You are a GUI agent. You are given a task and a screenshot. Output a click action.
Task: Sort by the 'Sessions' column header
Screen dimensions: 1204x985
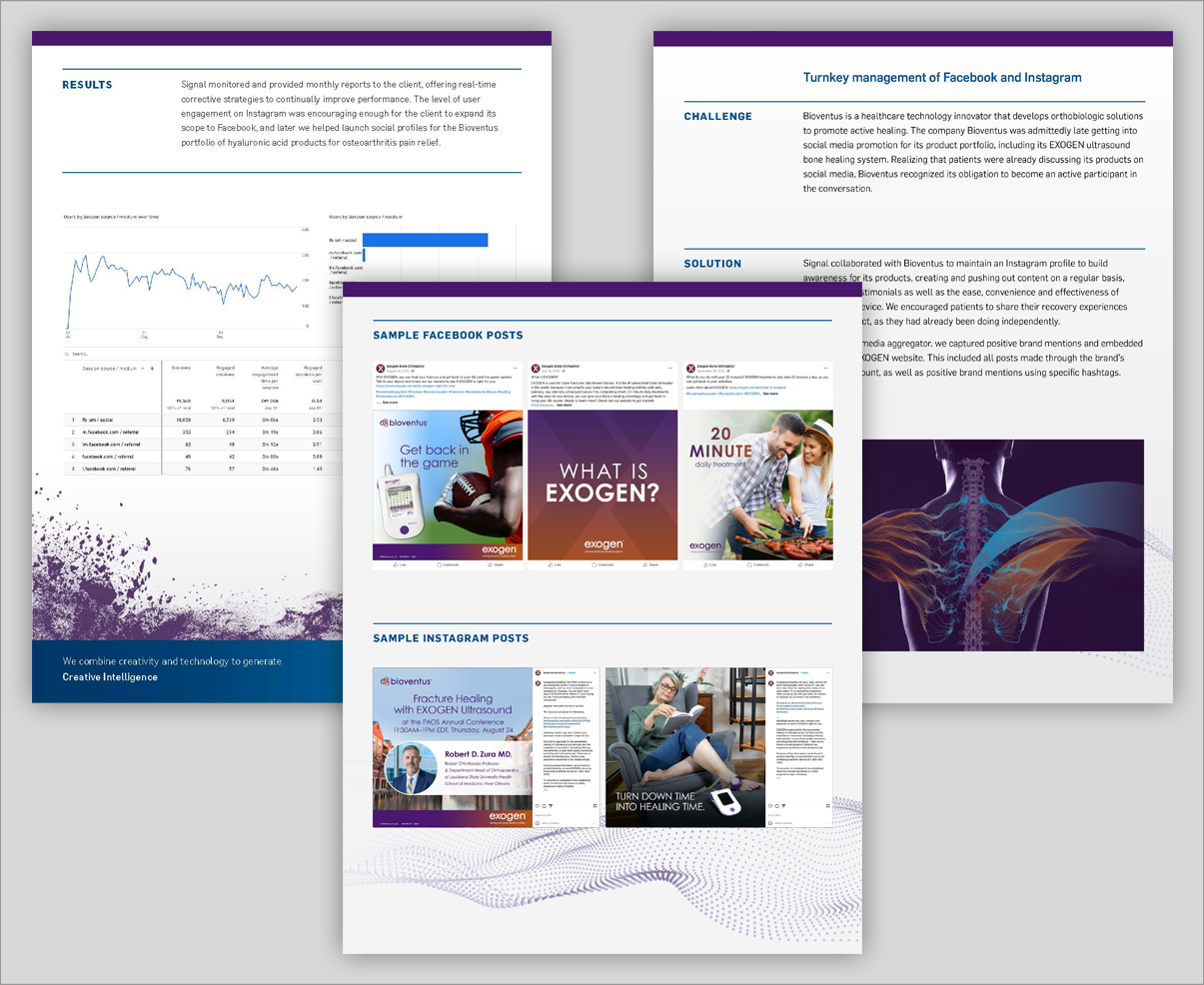pyautogui.click(x=181, y=368)
